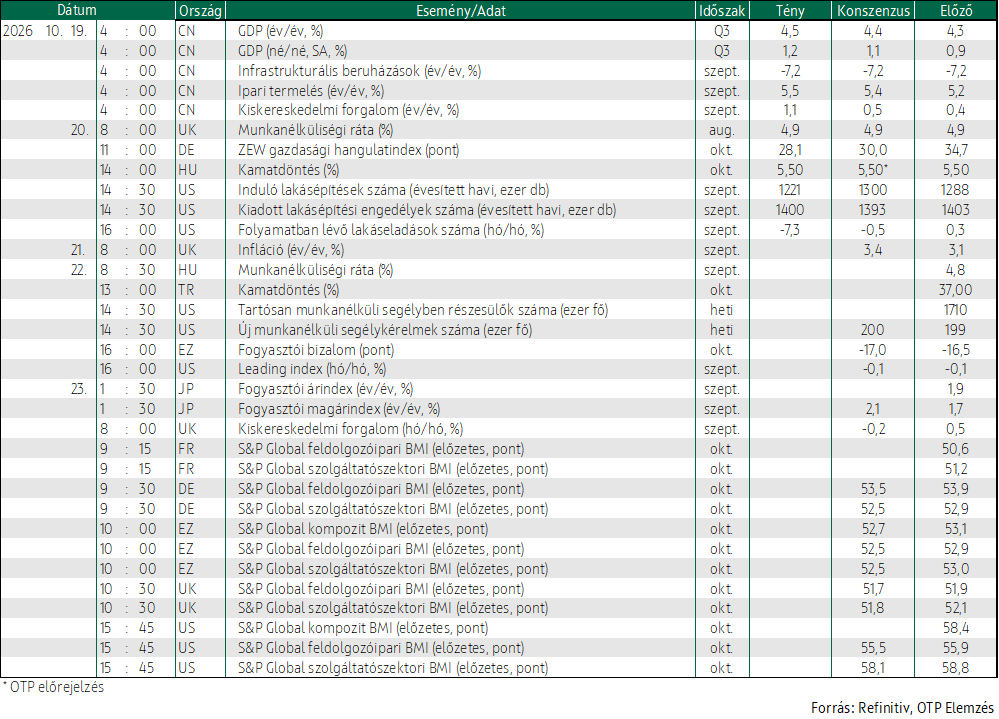
Task: Click the Előző column header
Action: pyautogui.click(x=956, y=10)
